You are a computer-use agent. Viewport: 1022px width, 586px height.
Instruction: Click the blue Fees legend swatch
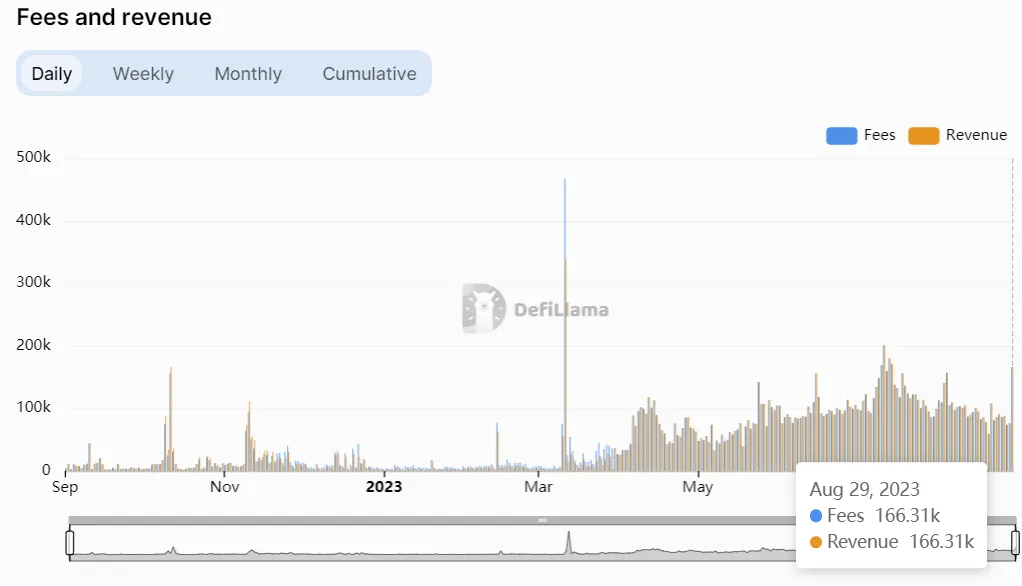coord(841,136)
